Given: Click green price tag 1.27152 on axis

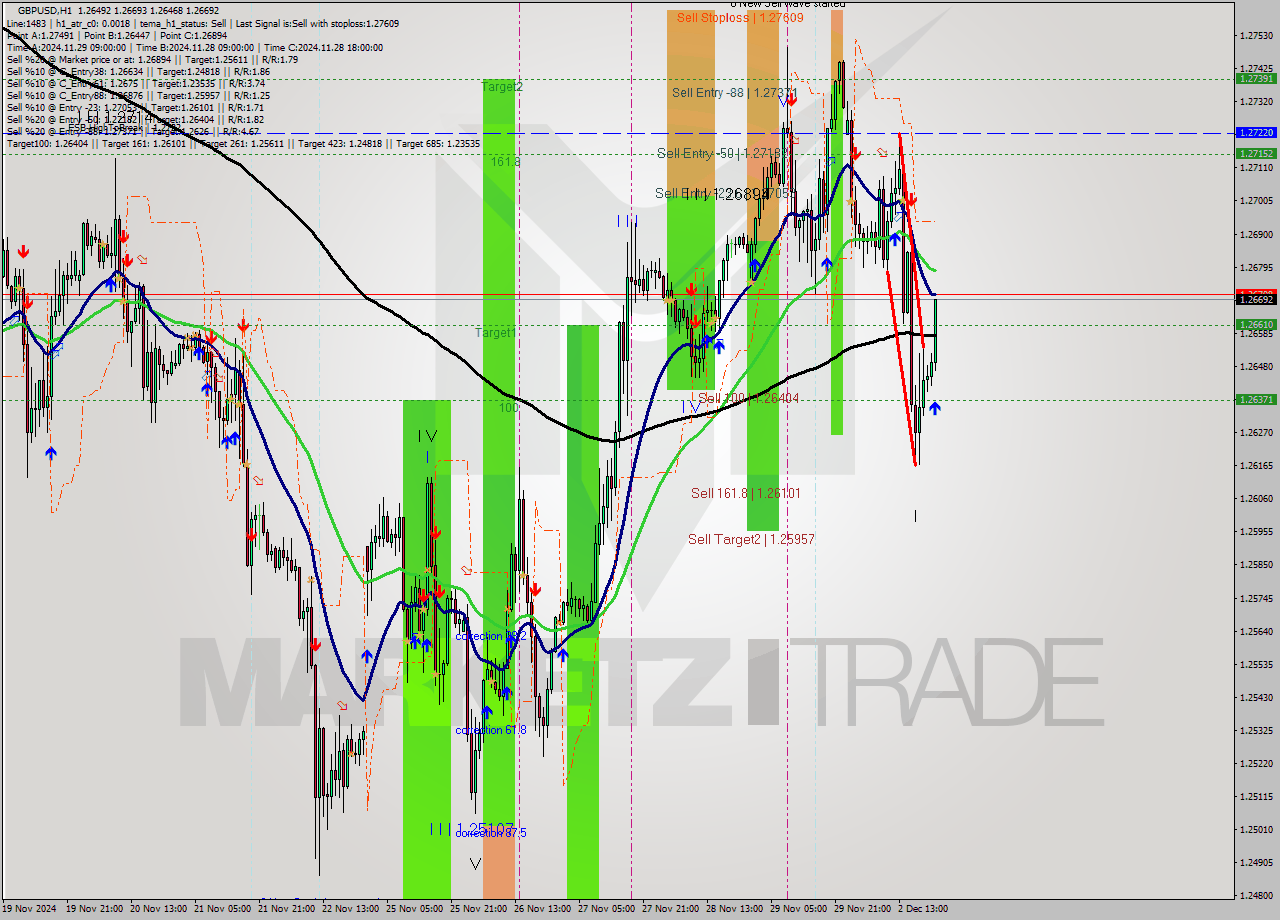Looking at the screenshot, I should (x=1255, y=153).
